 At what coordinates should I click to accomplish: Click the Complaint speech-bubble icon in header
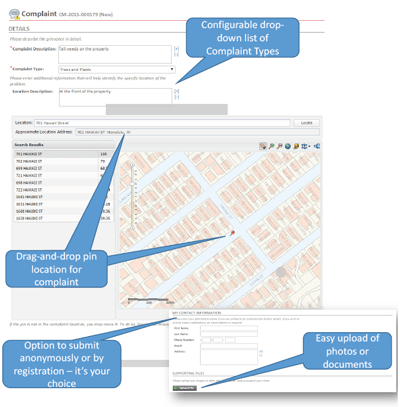[15, 14]
